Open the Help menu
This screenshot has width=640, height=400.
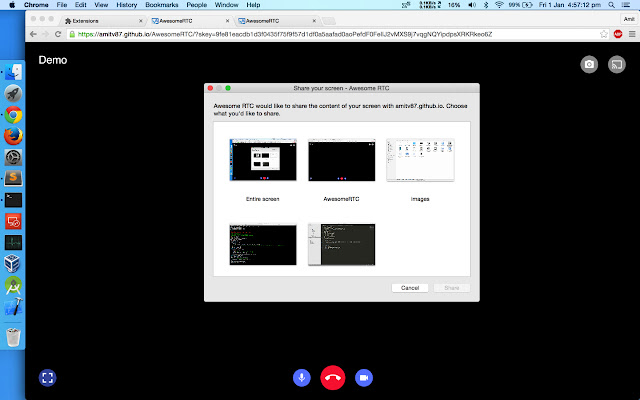253,5
